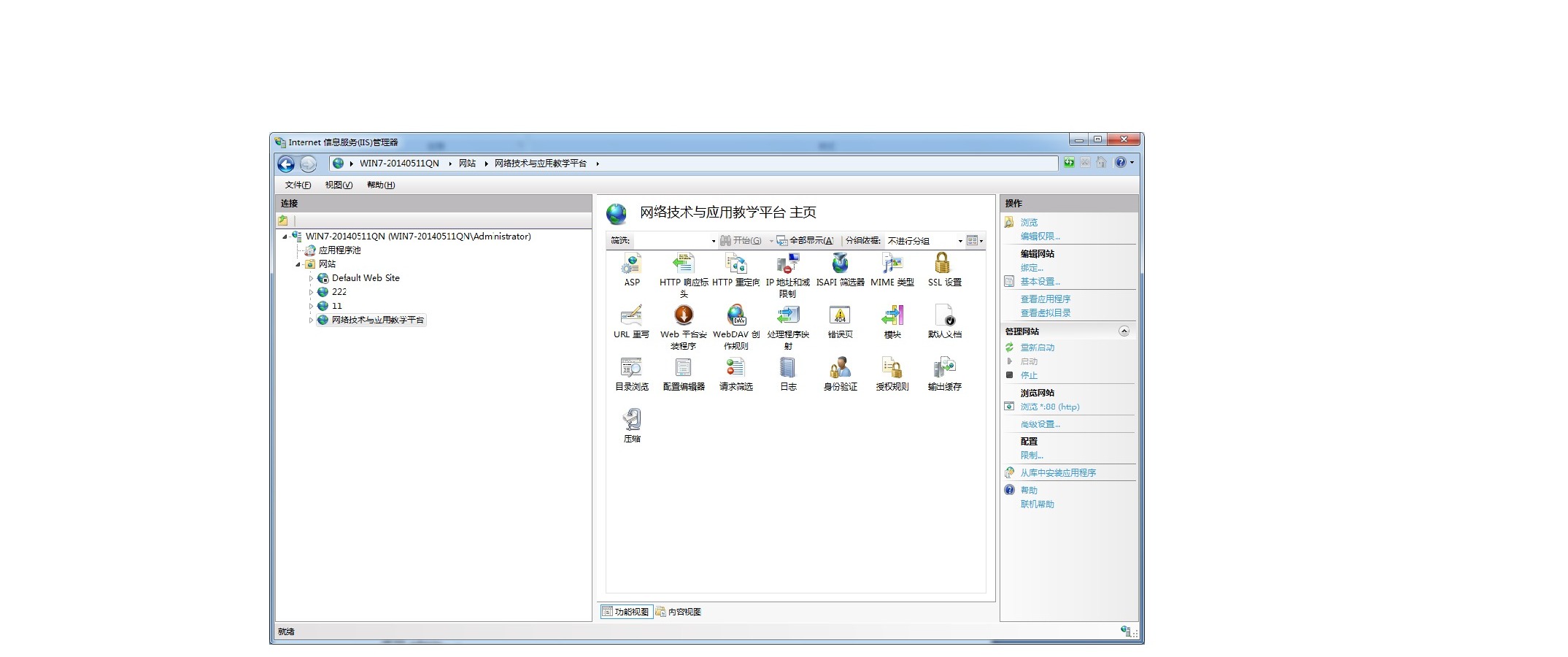Click 编辑权限... link

[1040, 236]
